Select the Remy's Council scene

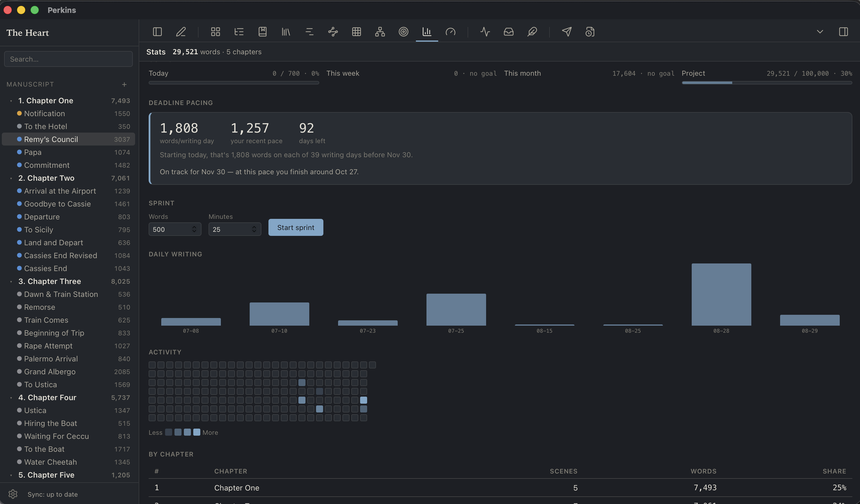(69, 139)
